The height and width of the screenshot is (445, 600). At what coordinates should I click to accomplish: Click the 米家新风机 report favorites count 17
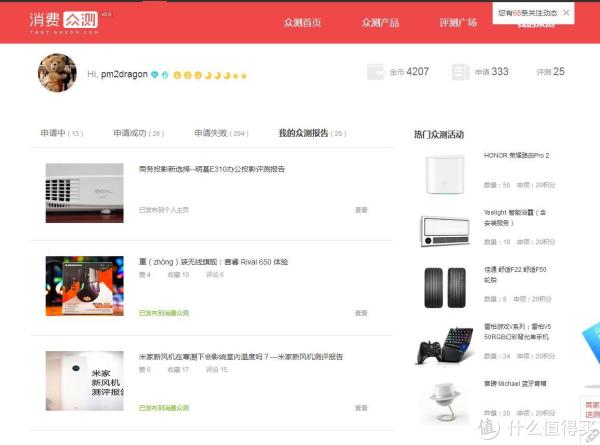click(178, 370)
